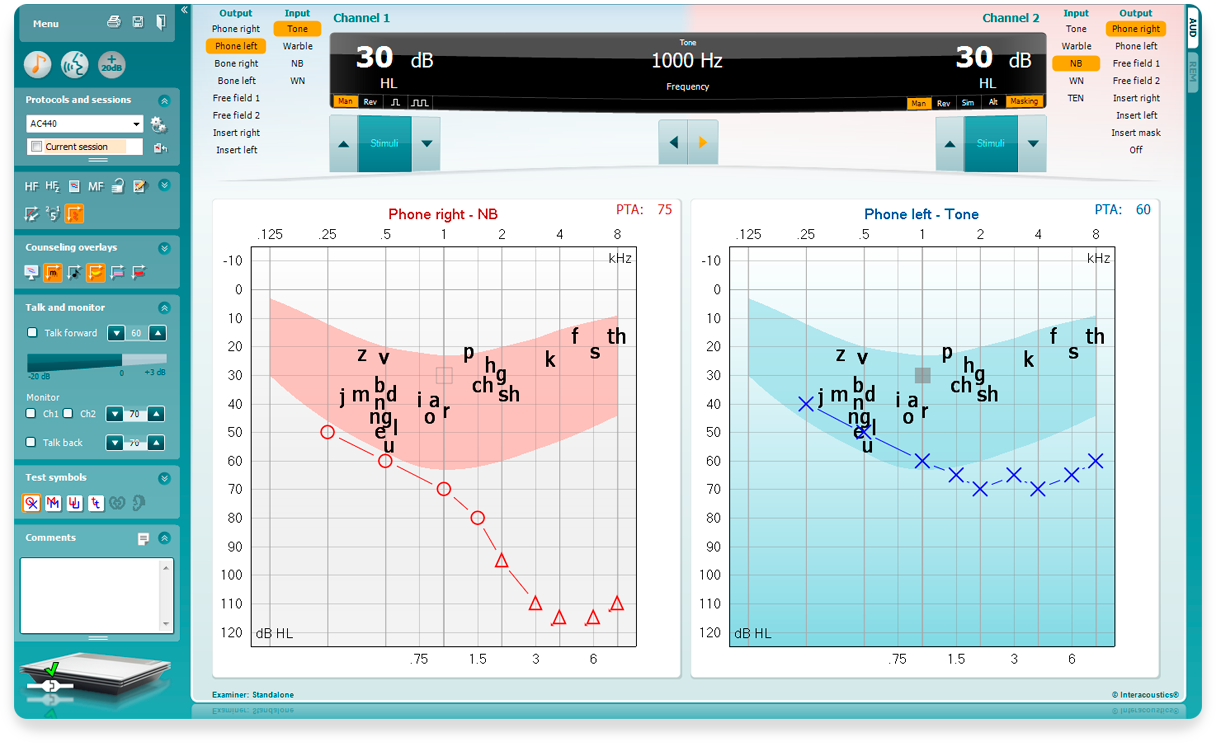
Task: Select Bone right output for Channel 1
Action: 236,64
